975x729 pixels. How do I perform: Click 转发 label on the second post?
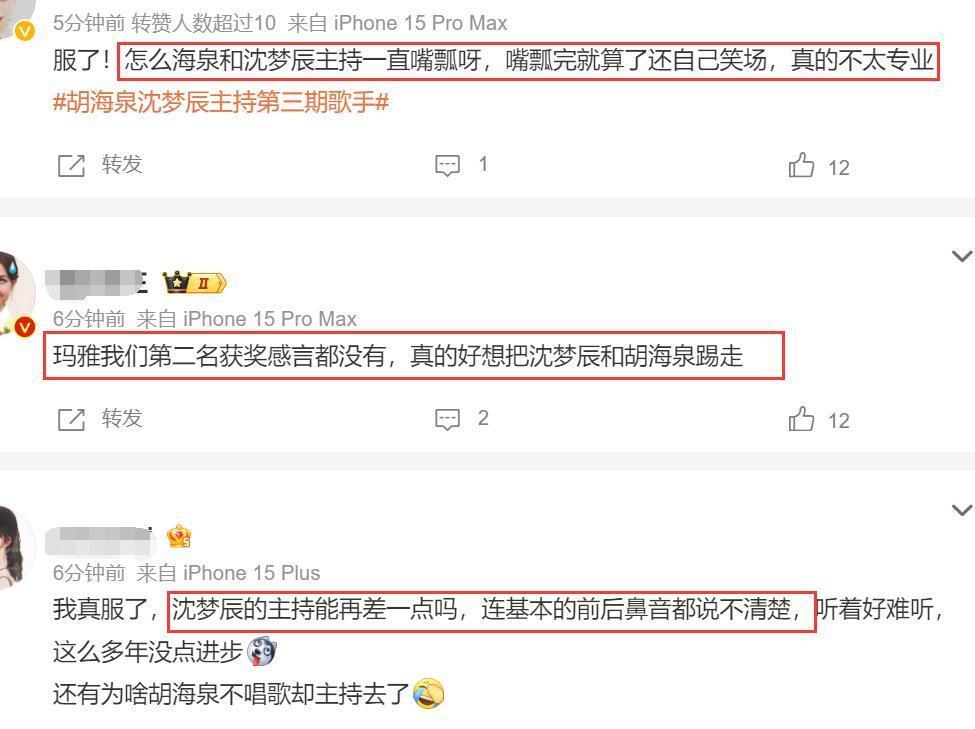point(122,419)
